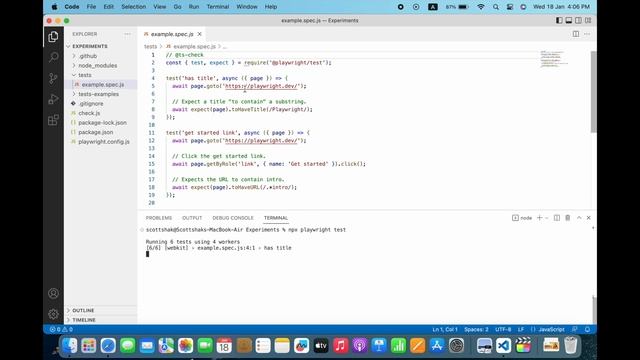Open notifications bell in status bar
Screen dimensions: 640x360
pyautogui.click(x=587, y=329)
